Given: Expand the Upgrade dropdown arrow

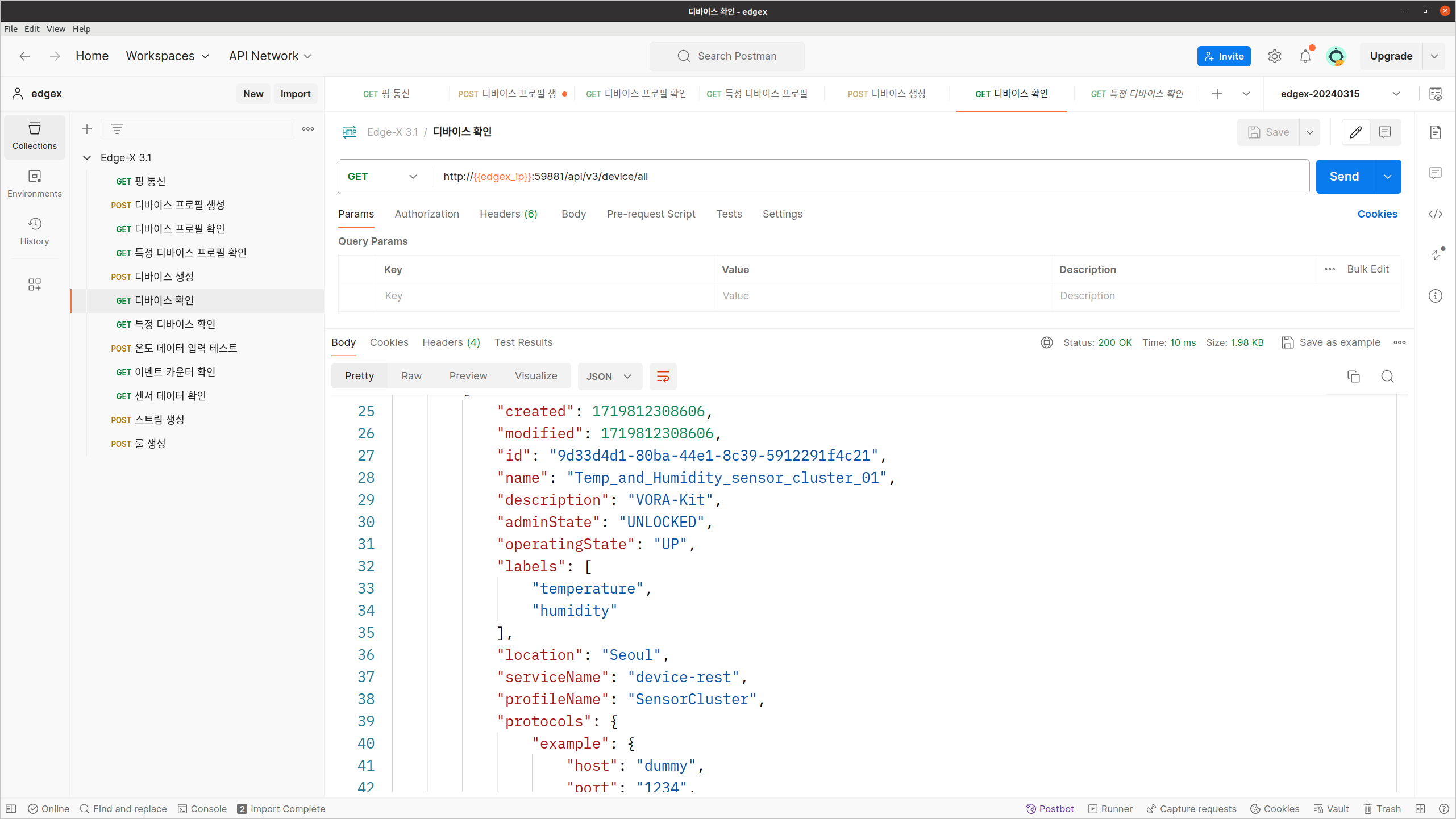Looking at the screenshot, I should coord(1434,56).
